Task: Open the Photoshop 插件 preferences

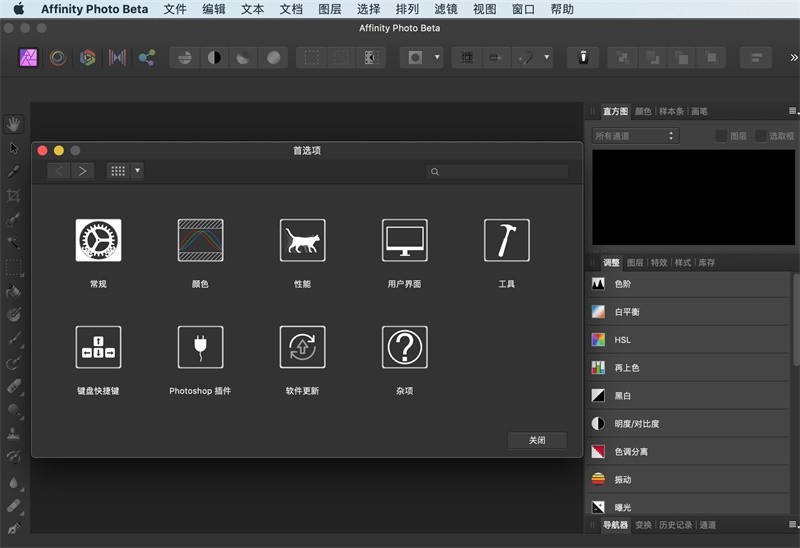Action: [x=201, y=347]
